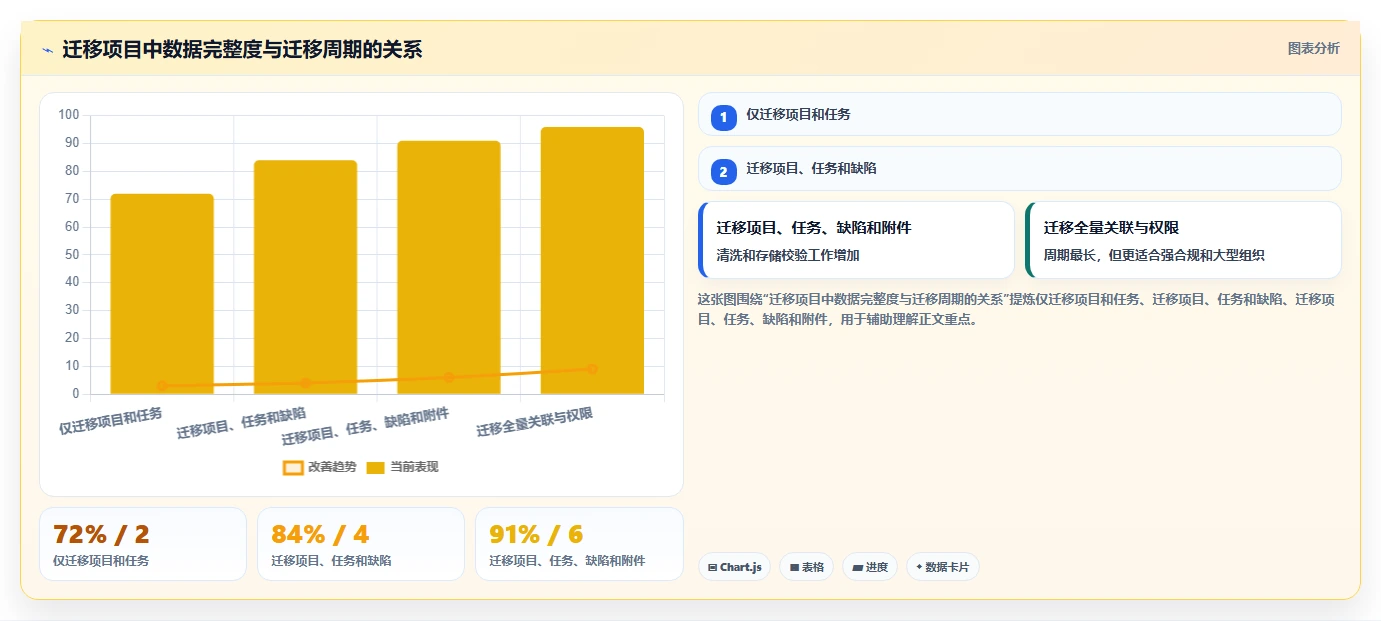This screenshot has height=621, width=1381.
Task: Click the 表格 tag
Action: coord(806,567)
